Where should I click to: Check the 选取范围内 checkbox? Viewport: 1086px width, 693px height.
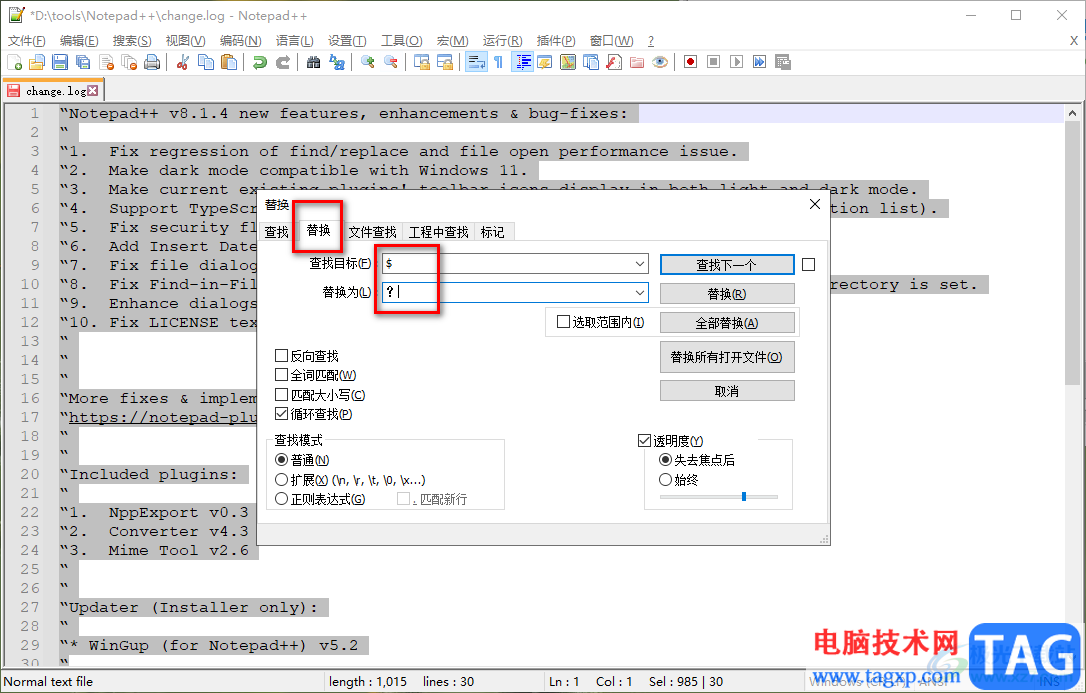[563, 322]
